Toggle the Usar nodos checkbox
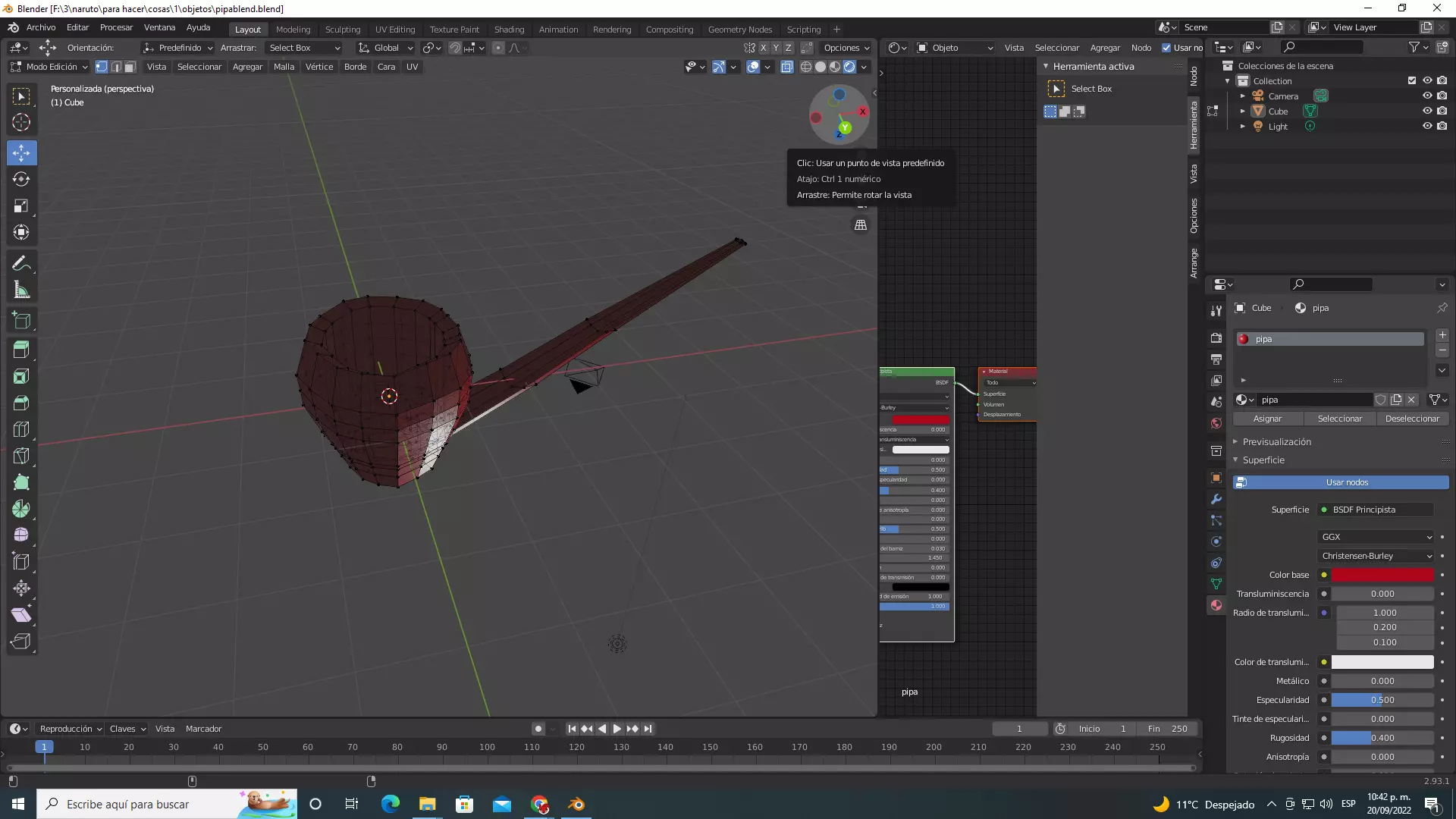This screenshot has width=1456, height=819. [x=1166, y=48]
